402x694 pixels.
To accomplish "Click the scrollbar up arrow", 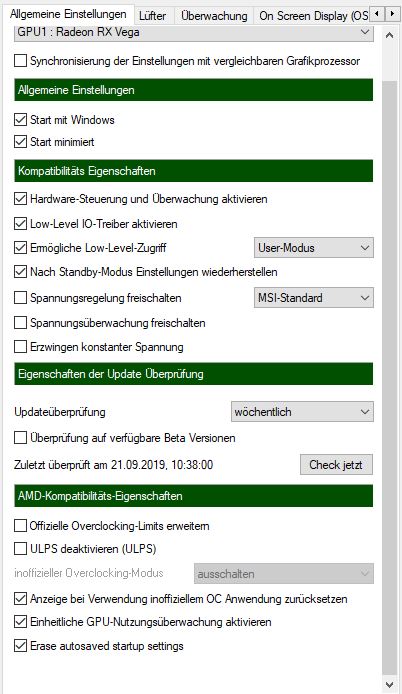I will 390,35.
